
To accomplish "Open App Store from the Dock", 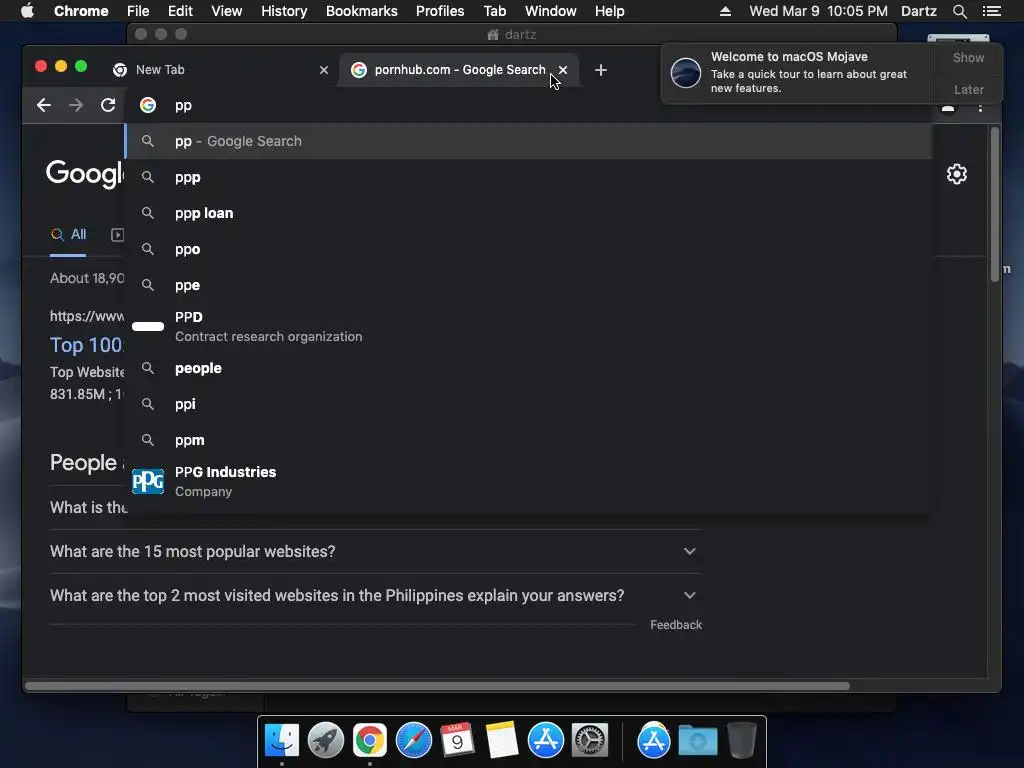I will click(546, 741).
